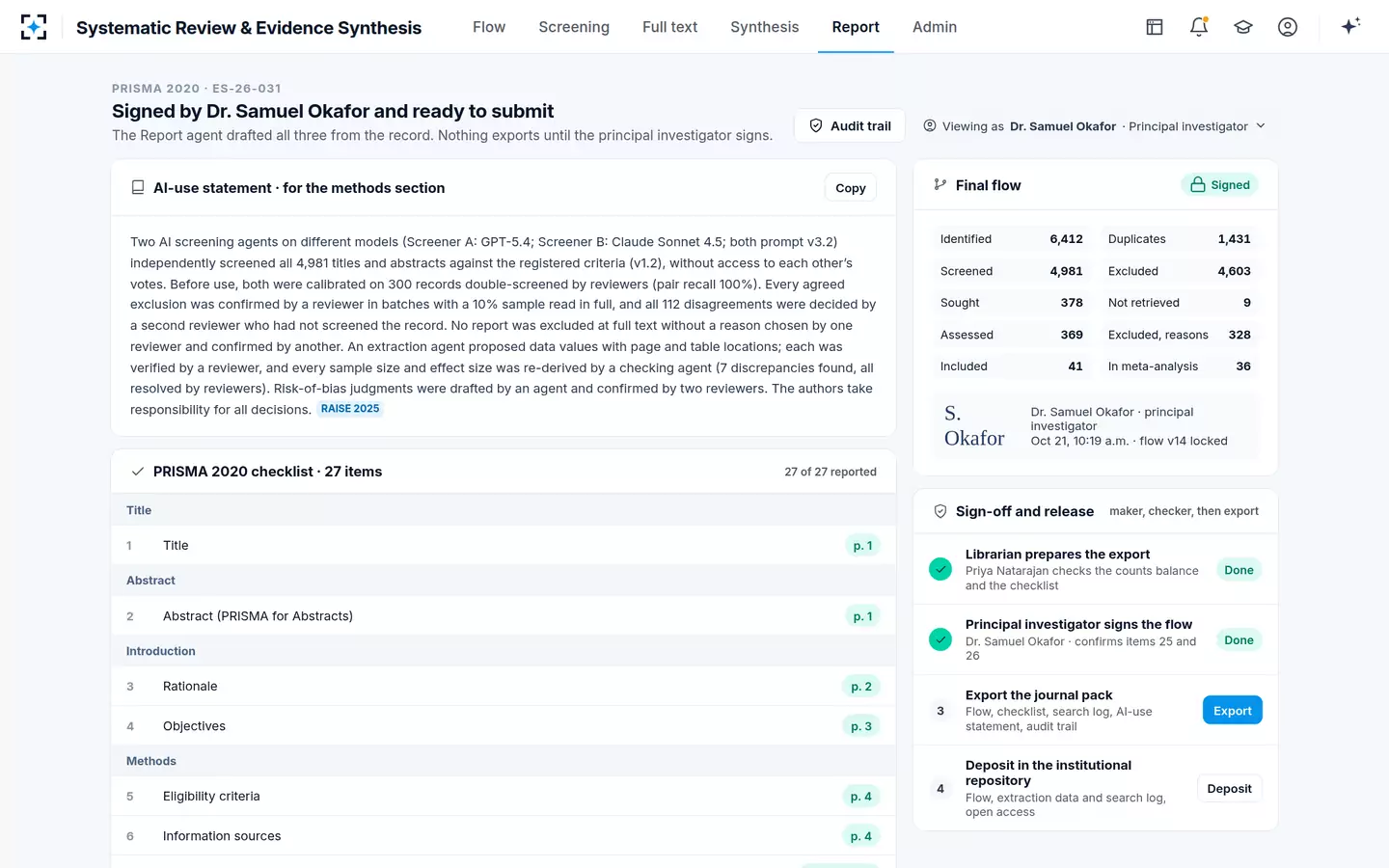Open page link for Eligibility criteria
The height and width of the screenshot is (868, 1389).
click(x=861, y=797)
